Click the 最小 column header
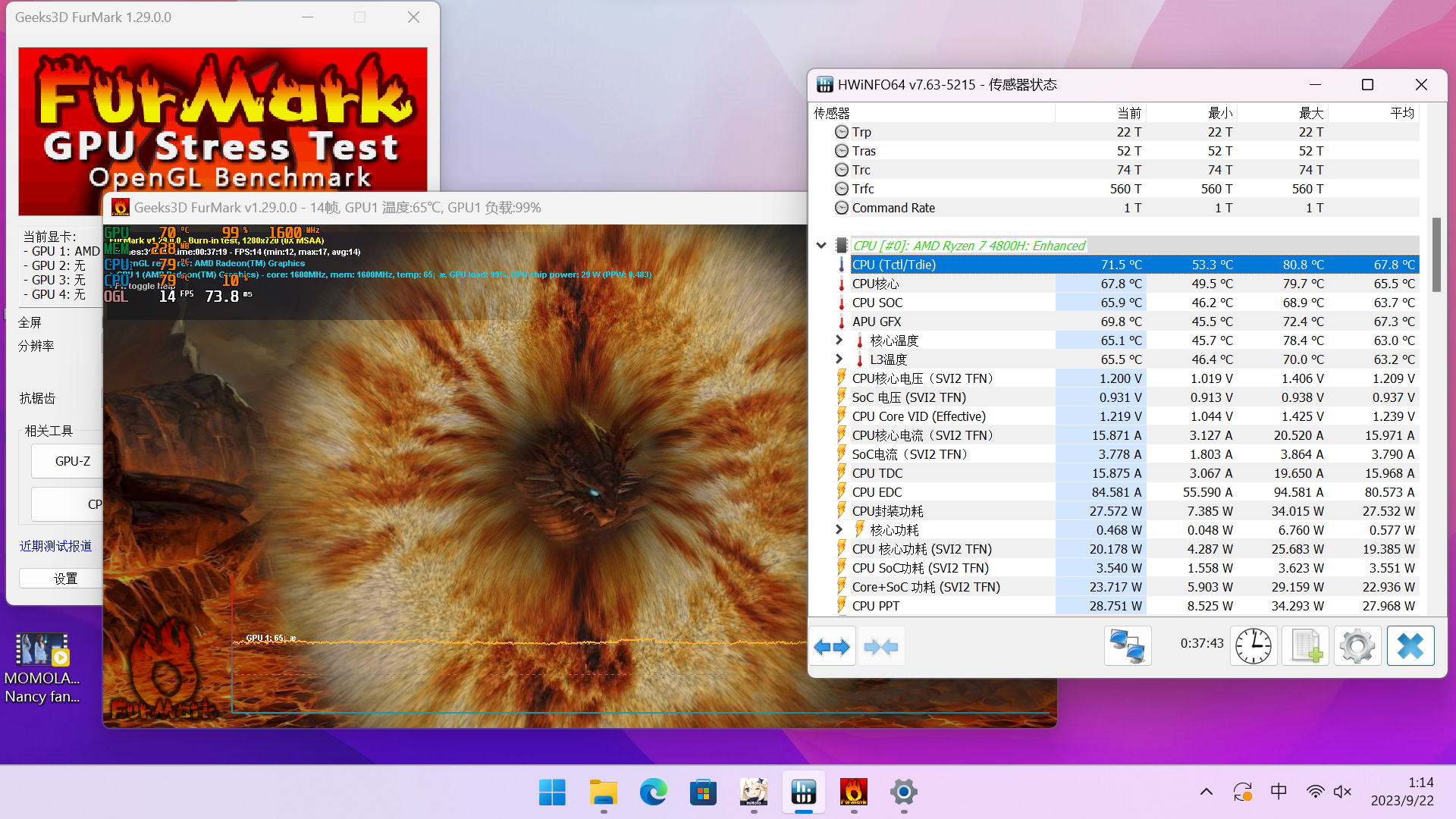Viewport: 1456px width, 819px height. coord(1191,113)
